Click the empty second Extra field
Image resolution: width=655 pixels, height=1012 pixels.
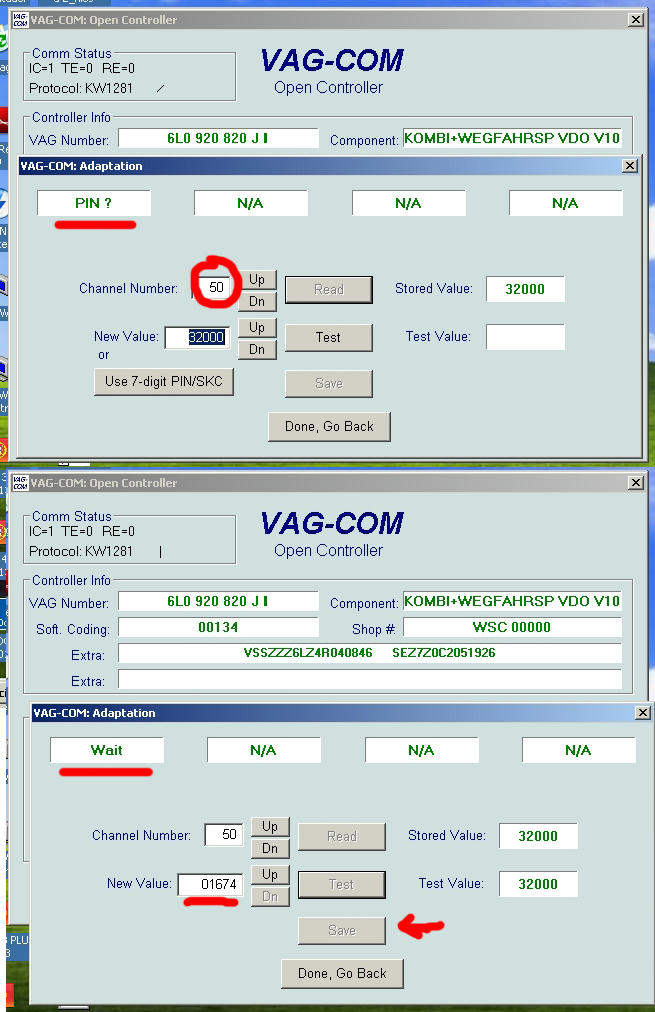pos(370,679)
